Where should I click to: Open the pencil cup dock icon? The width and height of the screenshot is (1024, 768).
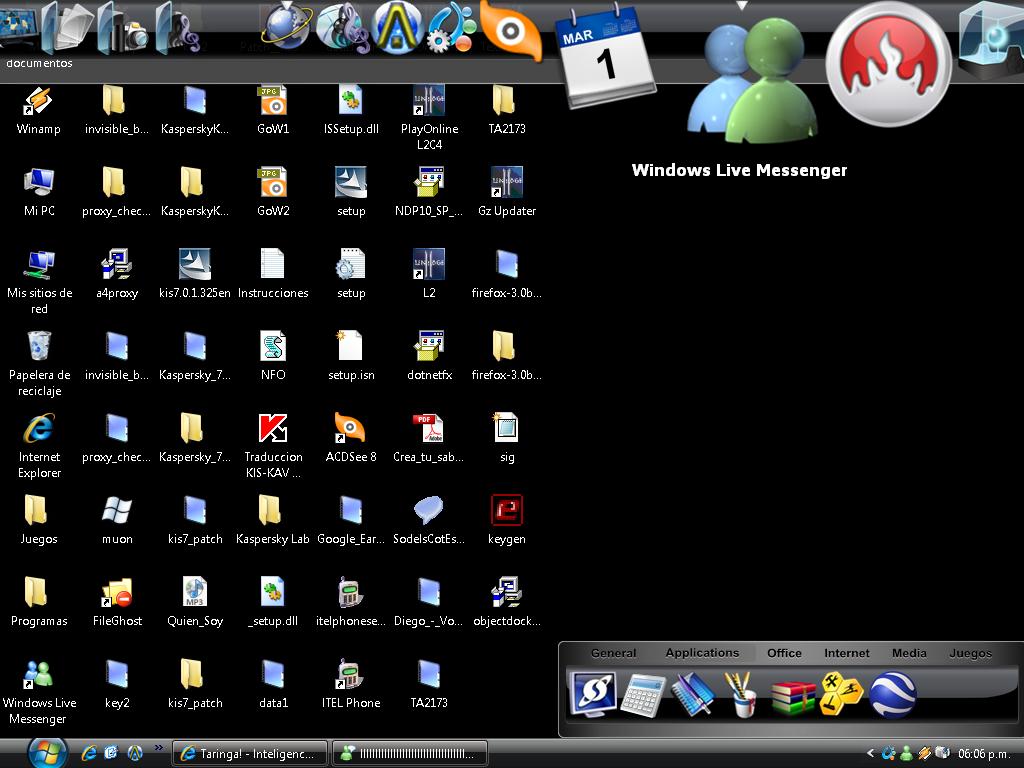click(x=742, y=696)
